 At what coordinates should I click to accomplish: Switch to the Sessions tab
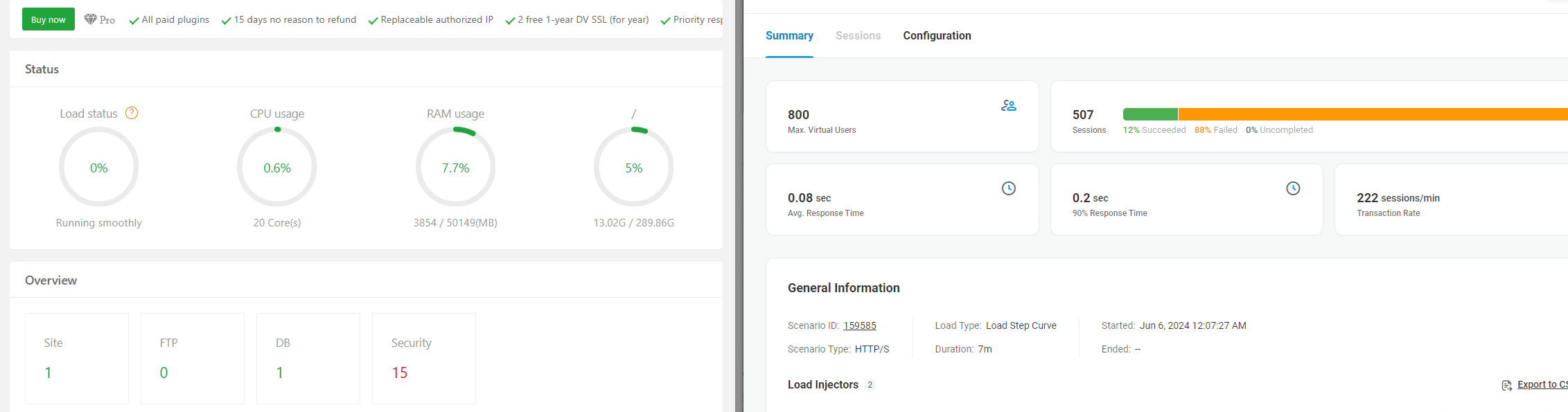click(858, 35)
